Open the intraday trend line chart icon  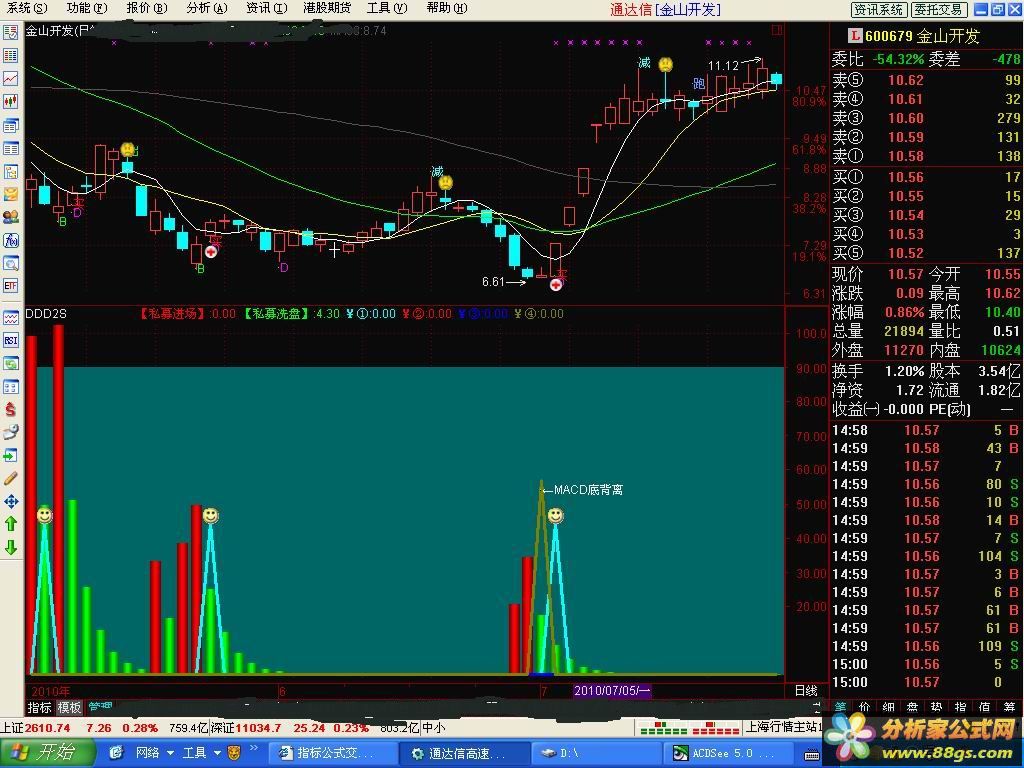(10, 78)
